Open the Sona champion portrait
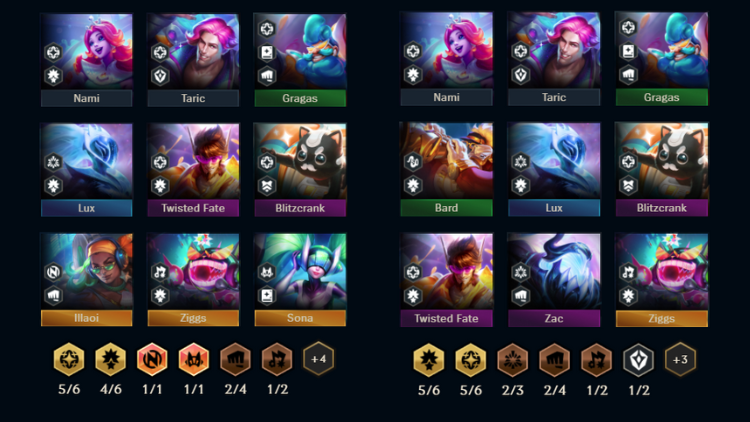This screenshot has width=750, height=422. (x=300, y=271)
